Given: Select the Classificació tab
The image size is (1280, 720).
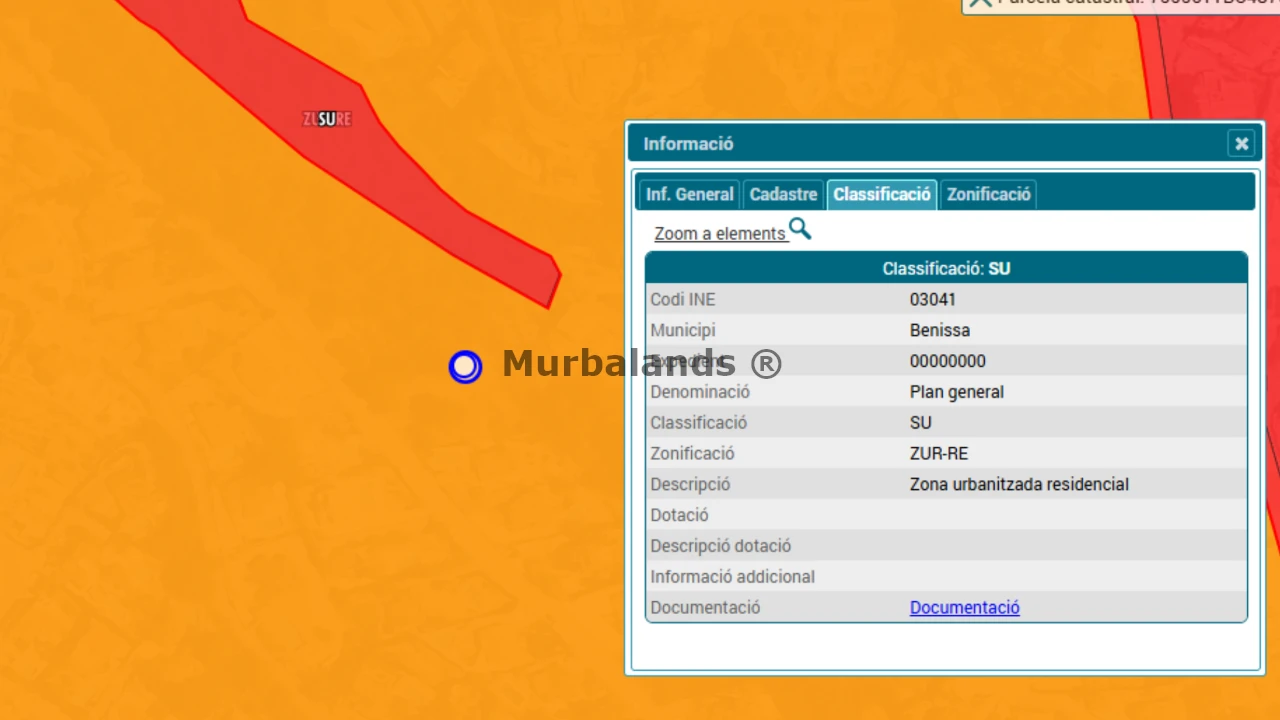Looking at the screenshot, I should coord(882,194).
